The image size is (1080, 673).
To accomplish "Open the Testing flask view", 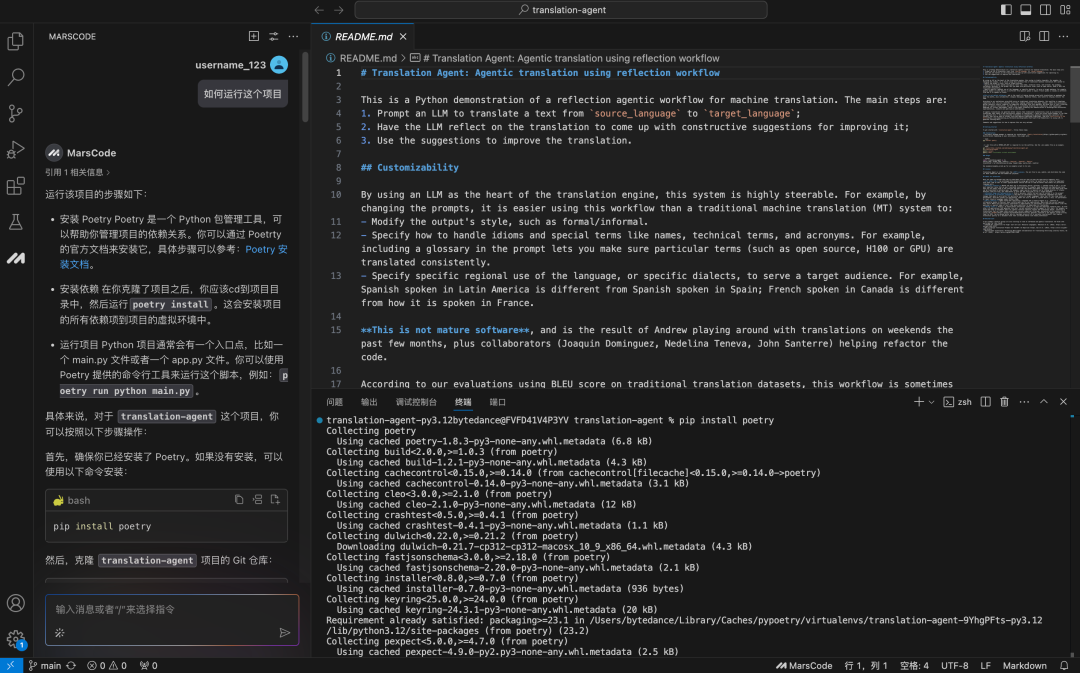I will point(15,222).
